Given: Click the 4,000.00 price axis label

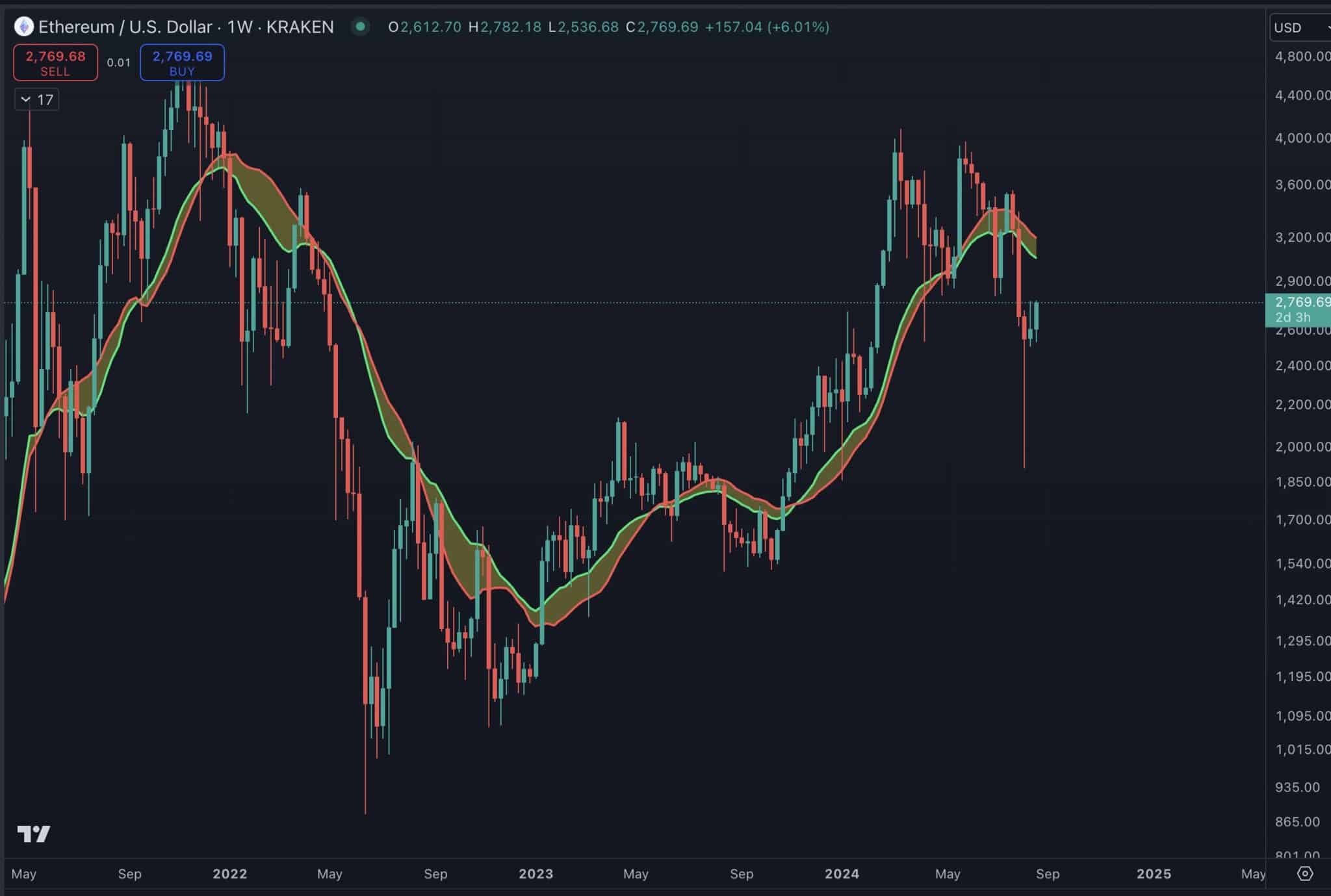Looking at the screenshot, I should point(1302,138).
